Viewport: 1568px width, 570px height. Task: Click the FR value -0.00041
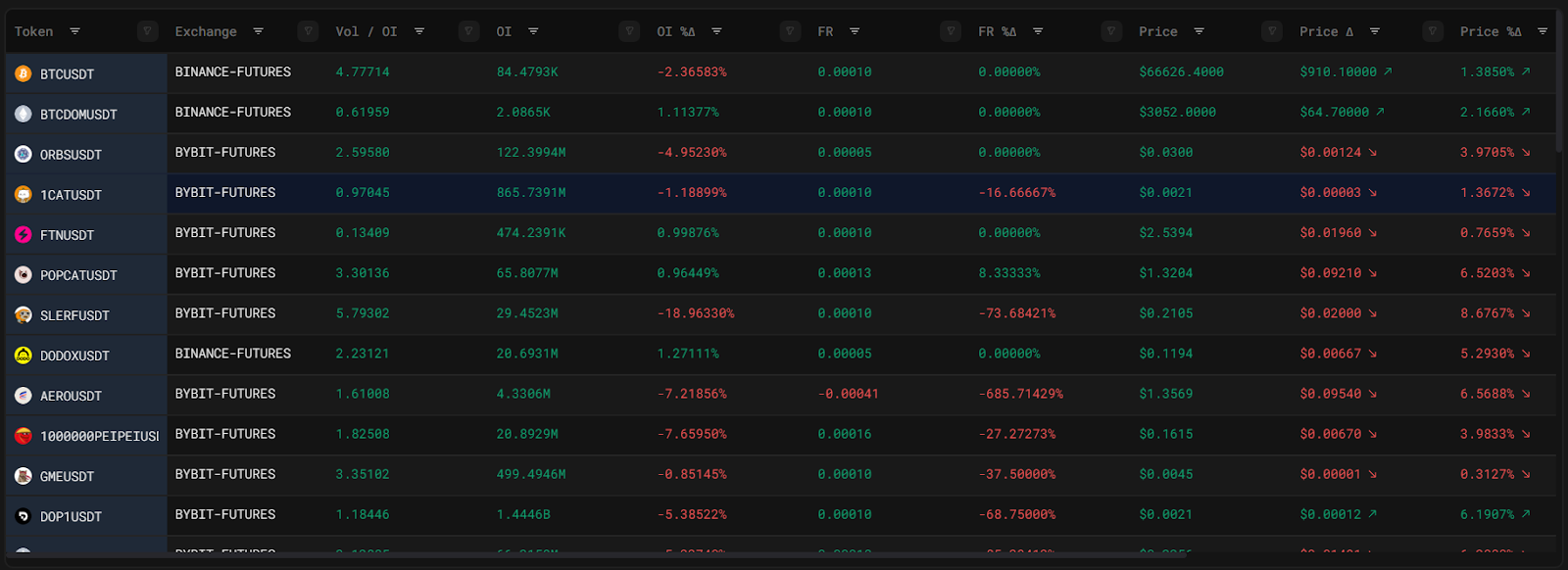pyautogui.click(x=849, y=394)
